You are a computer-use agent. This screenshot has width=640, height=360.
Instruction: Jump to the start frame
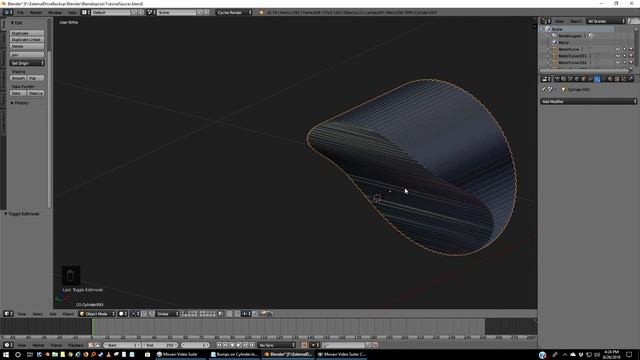(x=220, y=345)
